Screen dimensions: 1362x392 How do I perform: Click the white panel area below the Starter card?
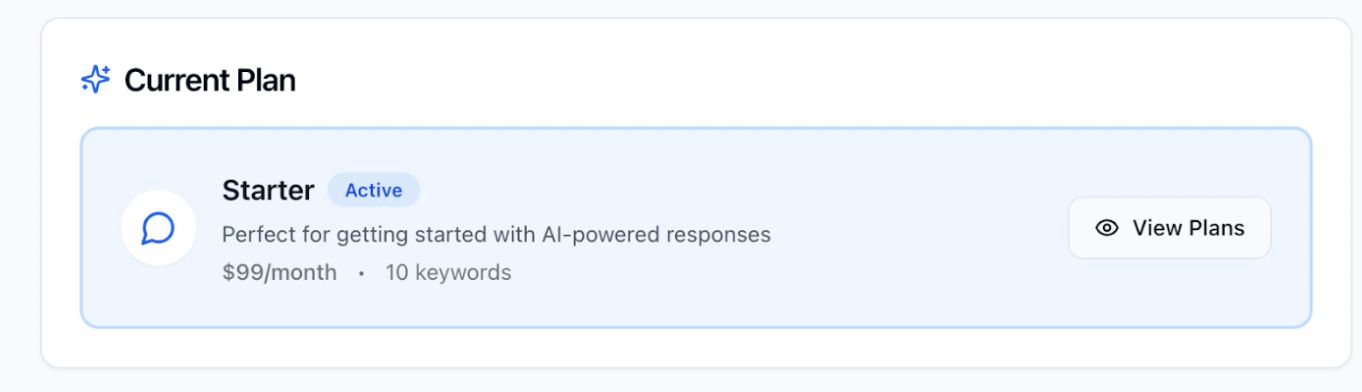click(x=696, y=347)
